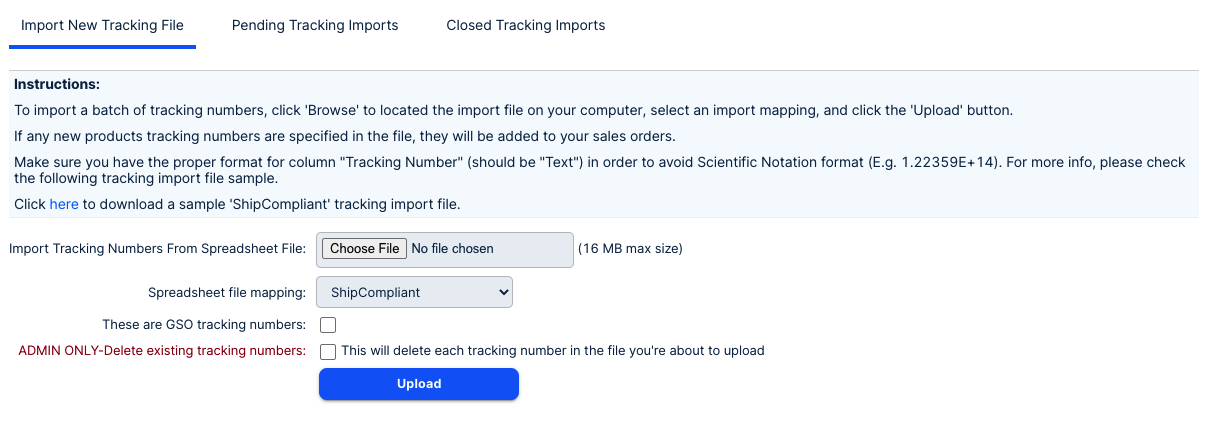1213x445 pixels.
Task: Enable the GSO tracking numbers checkbox
Action: [x=328, y=325]
